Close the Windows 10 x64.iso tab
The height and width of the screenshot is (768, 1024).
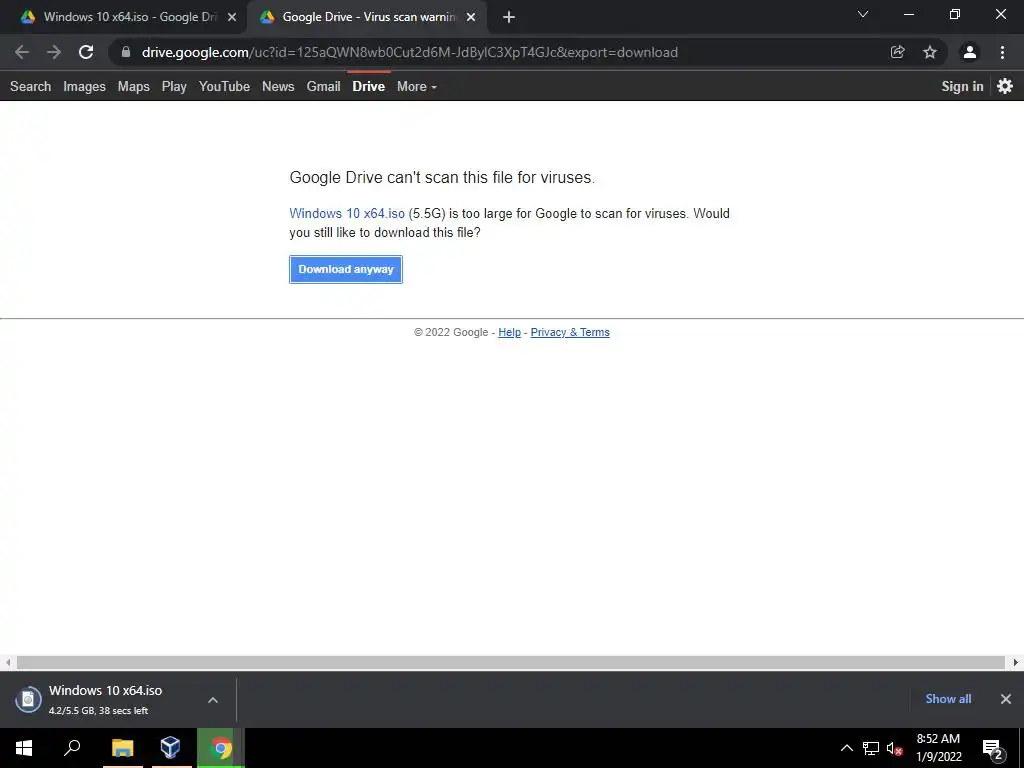pos(232,17)
